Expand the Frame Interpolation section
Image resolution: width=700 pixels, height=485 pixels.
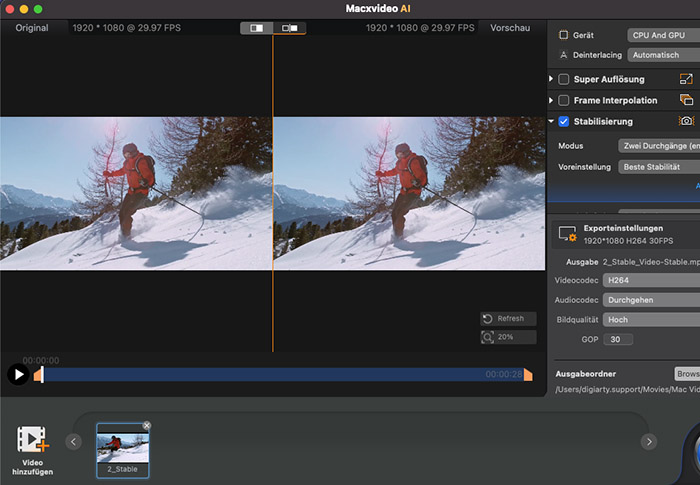(551, 100)
